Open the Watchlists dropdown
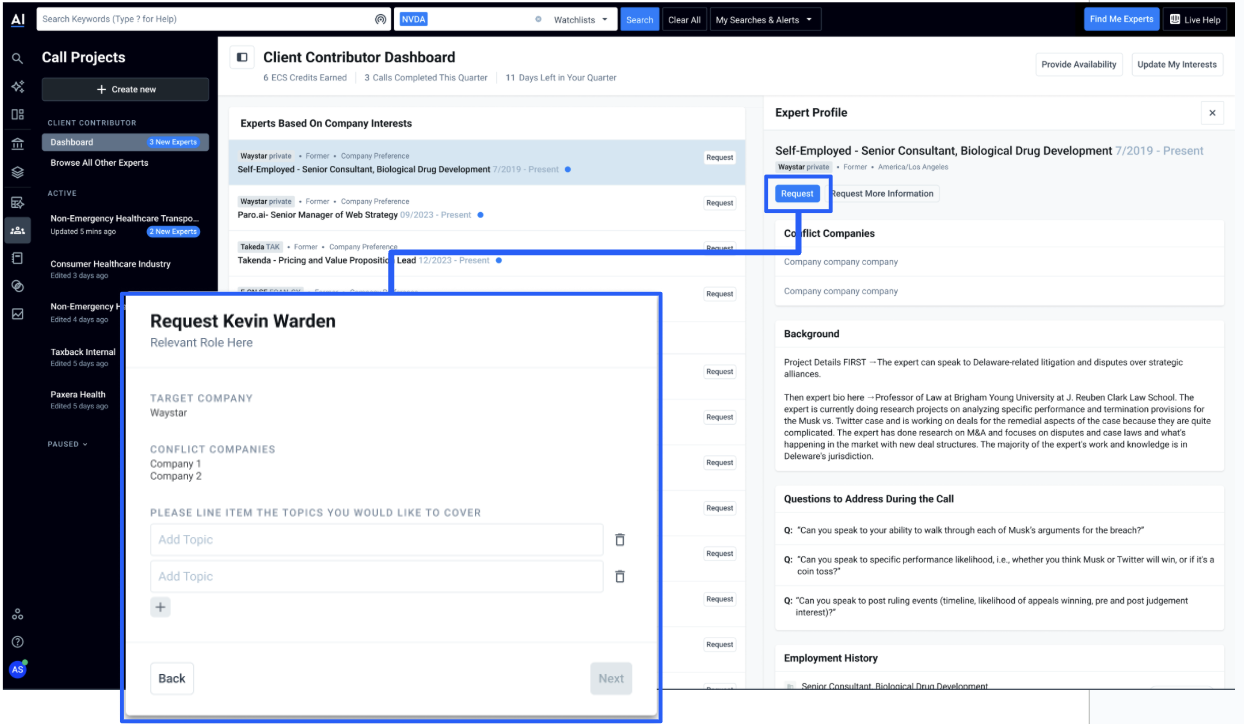The image size is (1244, 724). pyautogui.click(x=585, y=20)
